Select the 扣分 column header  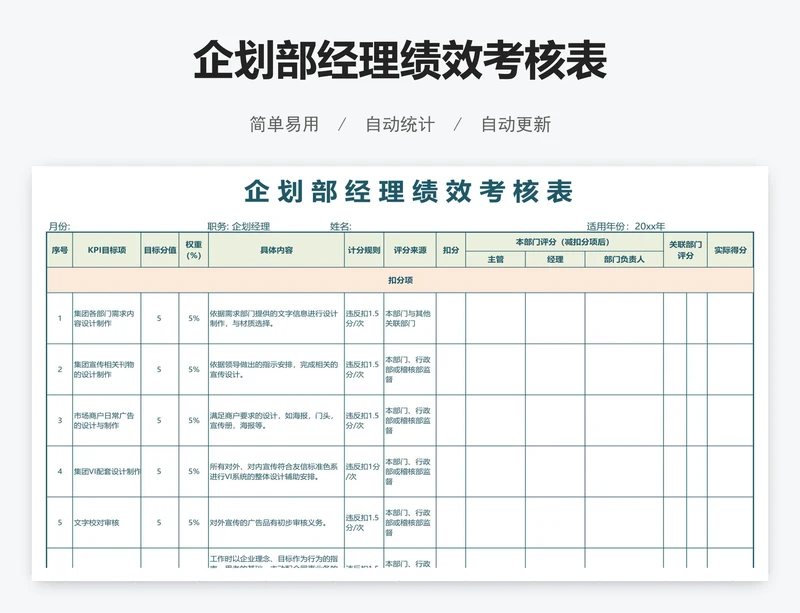451,250
